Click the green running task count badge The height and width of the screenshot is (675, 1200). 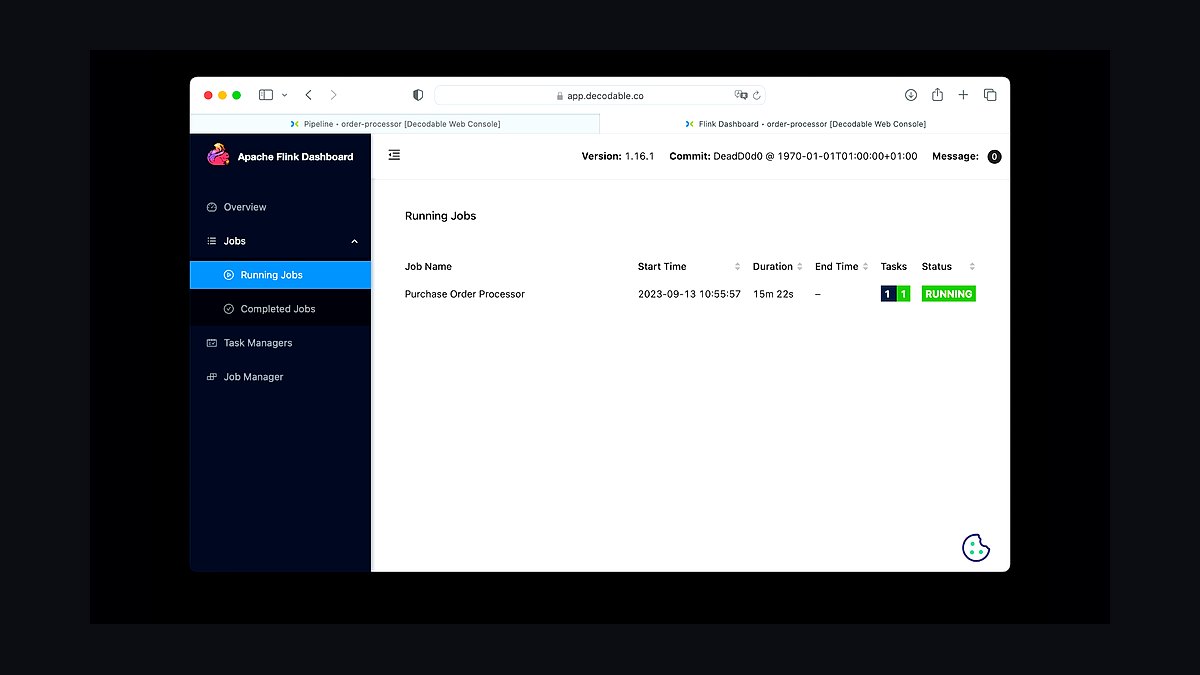coord(903,294)
